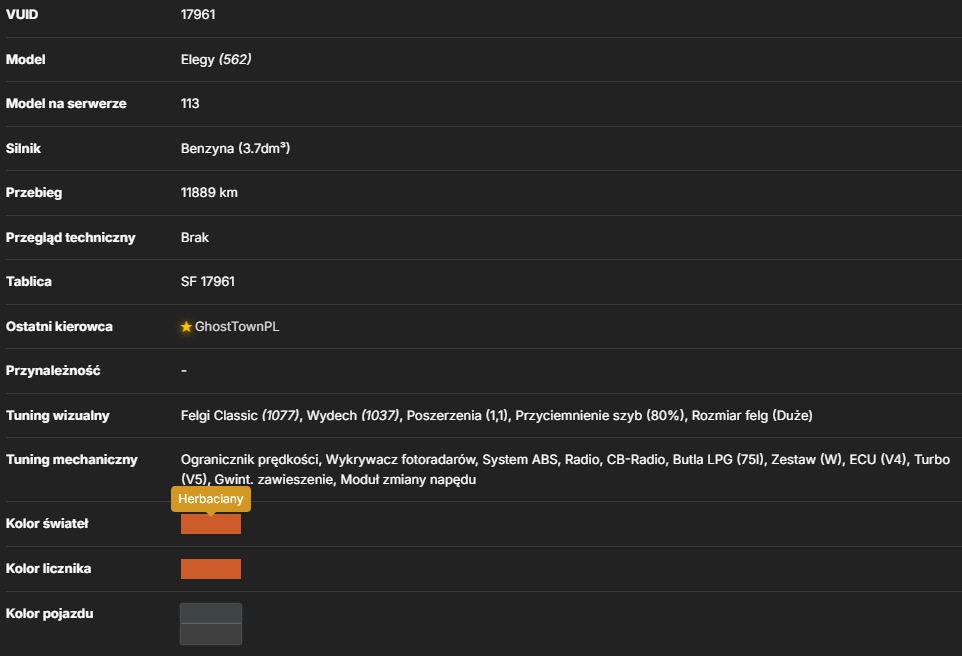Click the Silnik label
This screenshot has width=962, height=656.
[23, 149]
